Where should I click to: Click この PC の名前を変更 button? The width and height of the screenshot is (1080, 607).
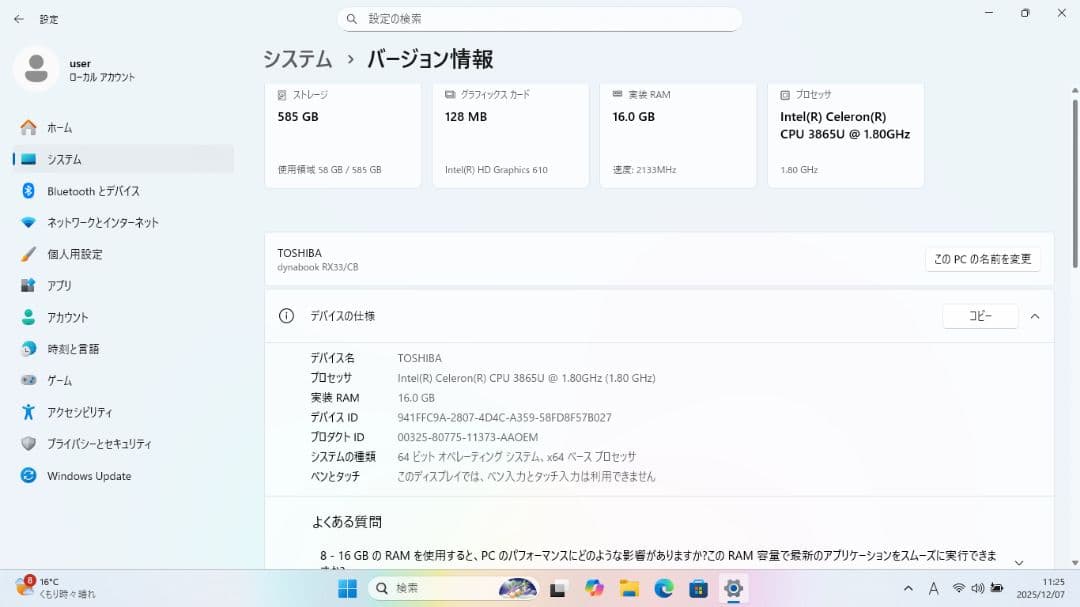point(982,258)
